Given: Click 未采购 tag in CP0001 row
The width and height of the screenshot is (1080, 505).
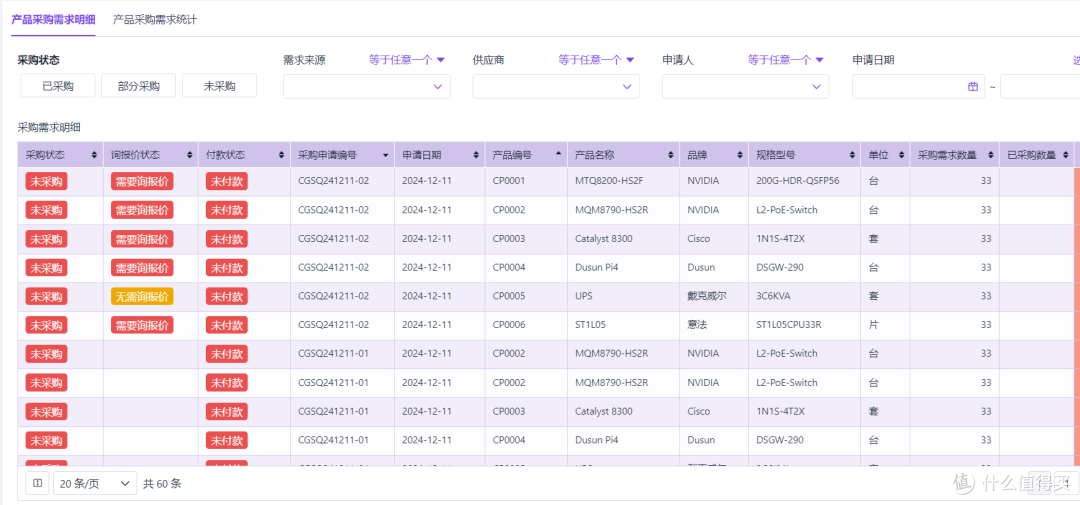Looking at the screenshot, I should click(46, 181).
